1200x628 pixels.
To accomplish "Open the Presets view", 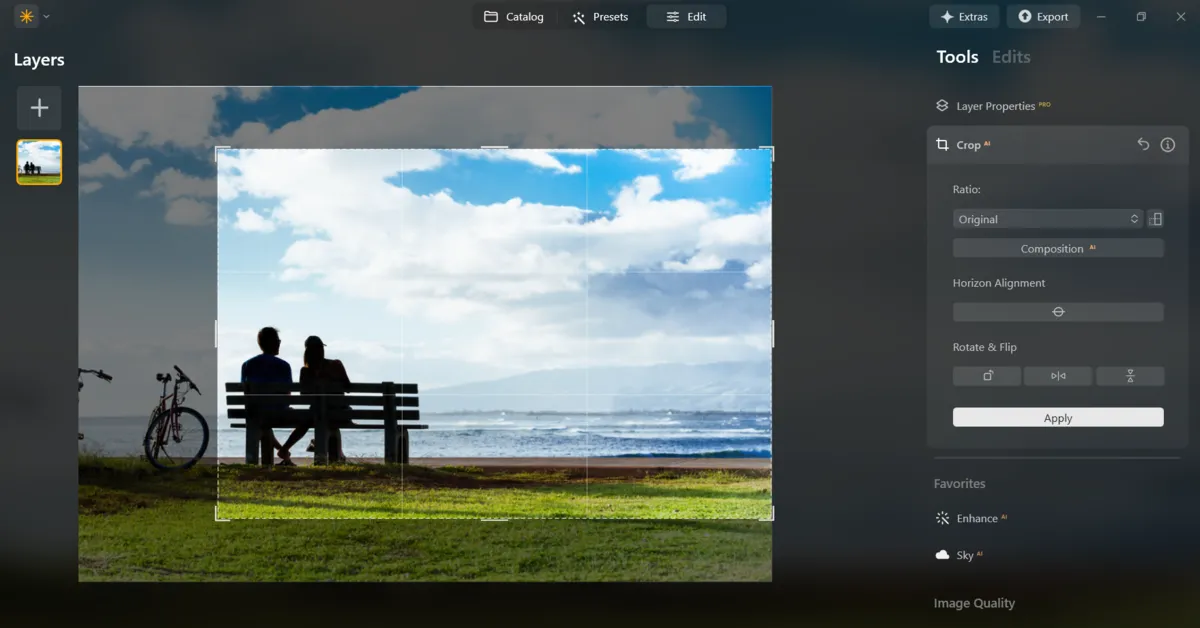I will pos(601,16).
